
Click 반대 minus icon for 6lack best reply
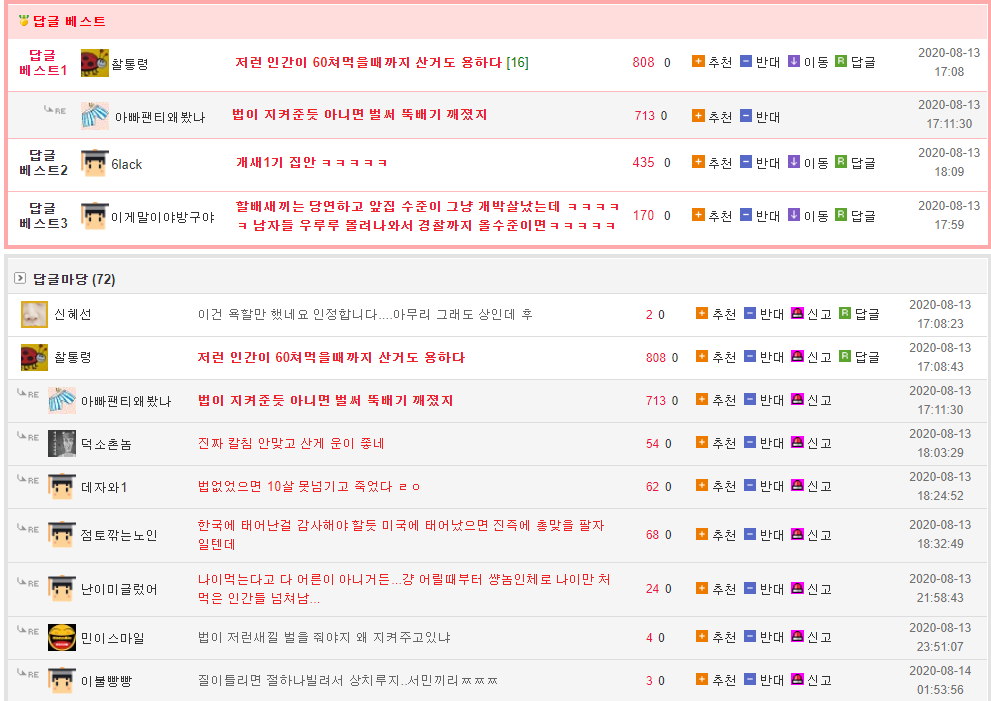pos(746,162)
